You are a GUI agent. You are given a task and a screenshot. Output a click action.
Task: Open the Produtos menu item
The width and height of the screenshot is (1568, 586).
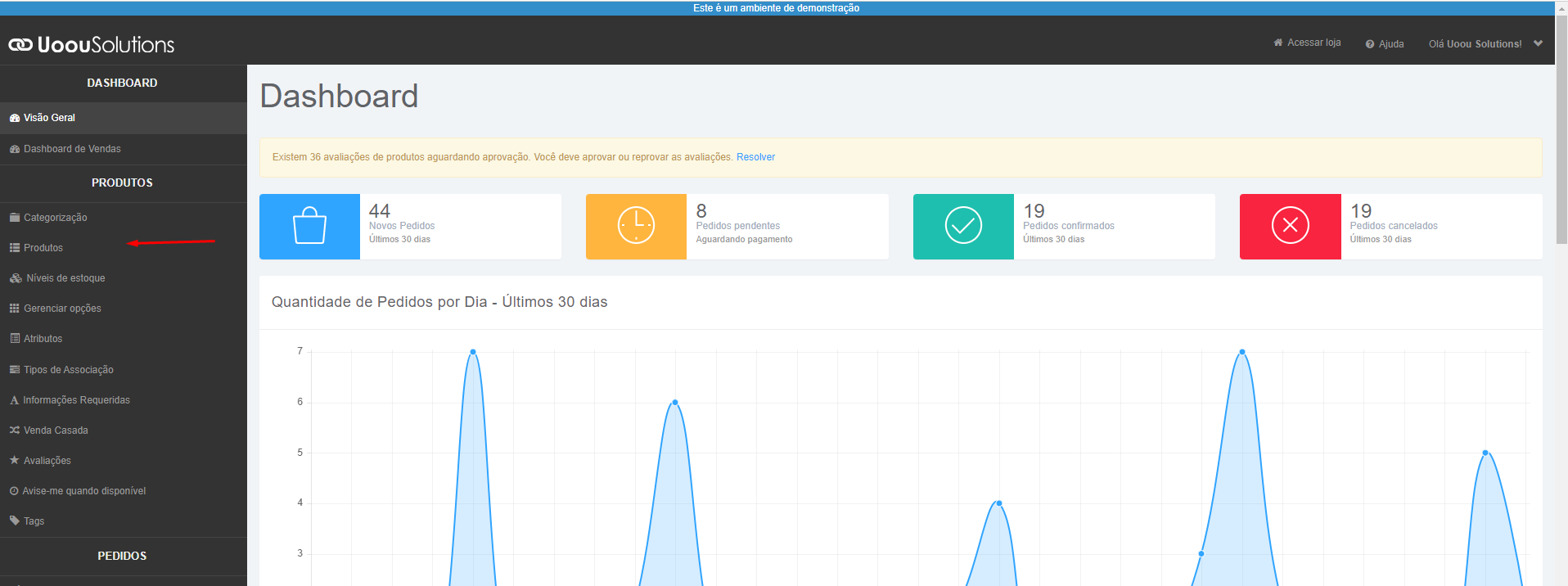(123, 248)
